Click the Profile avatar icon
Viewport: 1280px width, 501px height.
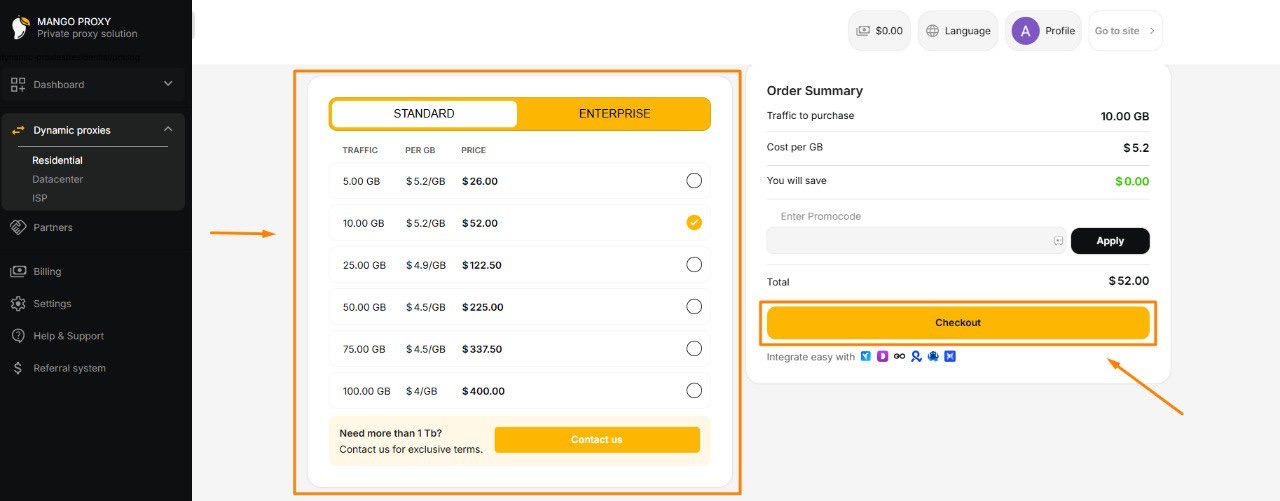pyautogui.click(x=1025, y=31)
